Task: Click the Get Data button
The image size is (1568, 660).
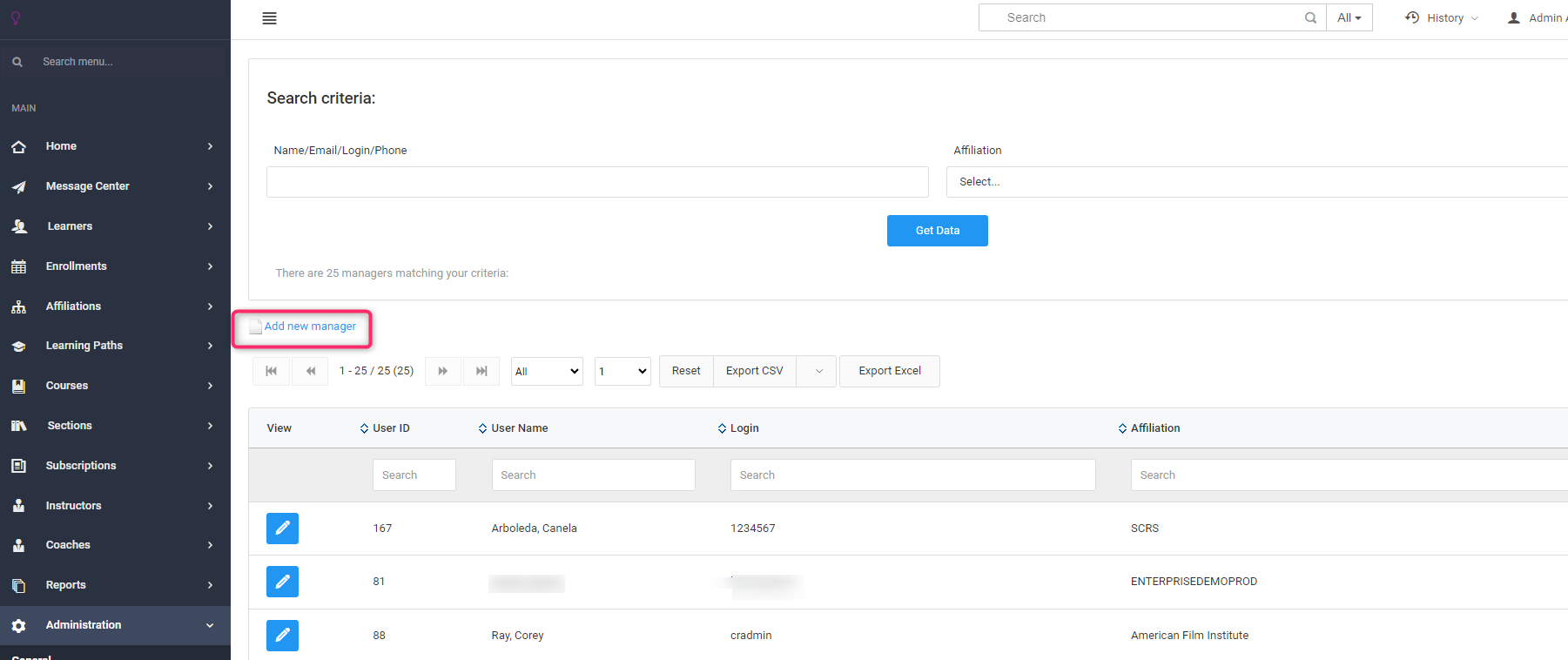Action: point(937,231)
